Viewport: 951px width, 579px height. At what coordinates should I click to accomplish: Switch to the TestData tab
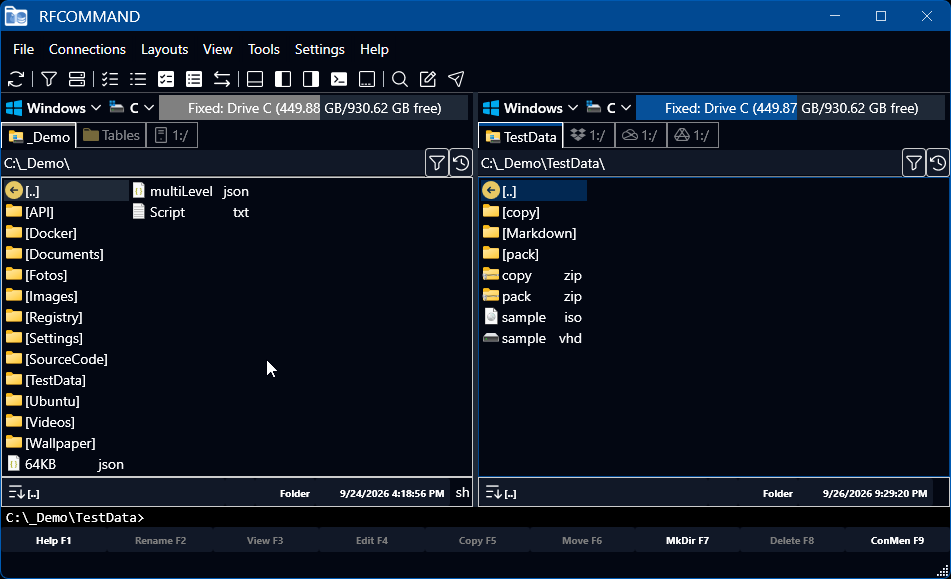click(x=521, y=136)
